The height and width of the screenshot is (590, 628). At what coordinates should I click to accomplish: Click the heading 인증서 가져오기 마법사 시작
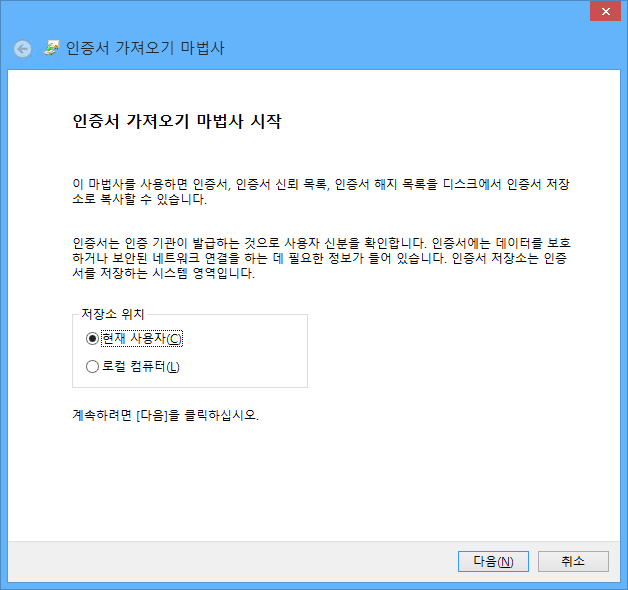[x=177, y=123]
